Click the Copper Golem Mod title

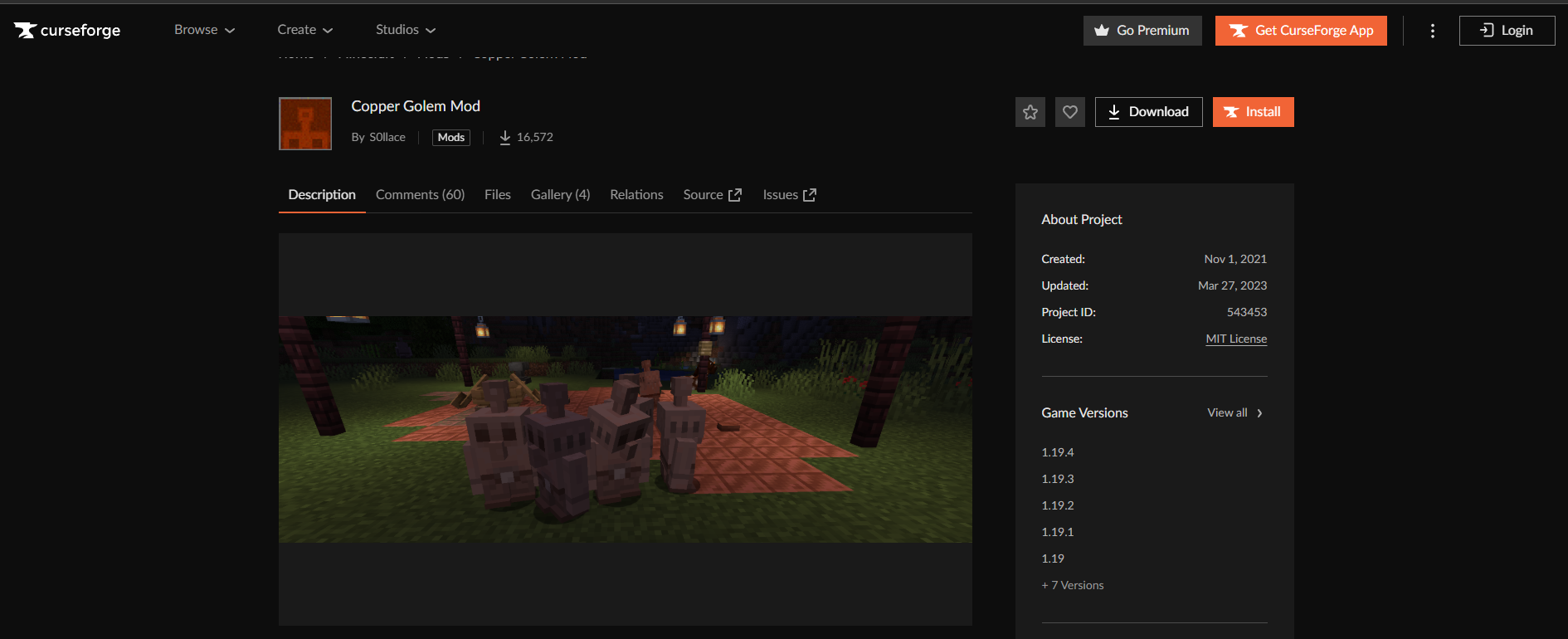click(416, 106)
